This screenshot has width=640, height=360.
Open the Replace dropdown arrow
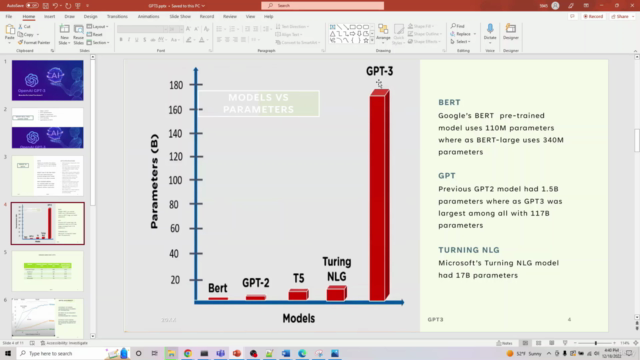pos(475,34)
